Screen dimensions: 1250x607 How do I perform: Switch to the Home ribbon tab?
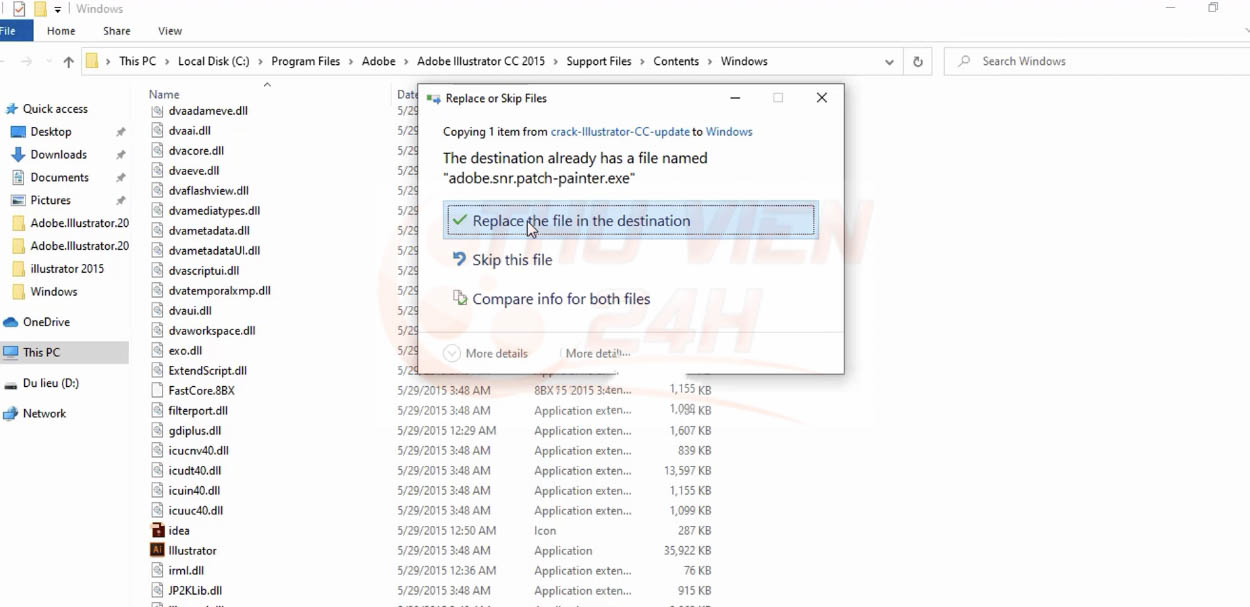pos(61,31)
